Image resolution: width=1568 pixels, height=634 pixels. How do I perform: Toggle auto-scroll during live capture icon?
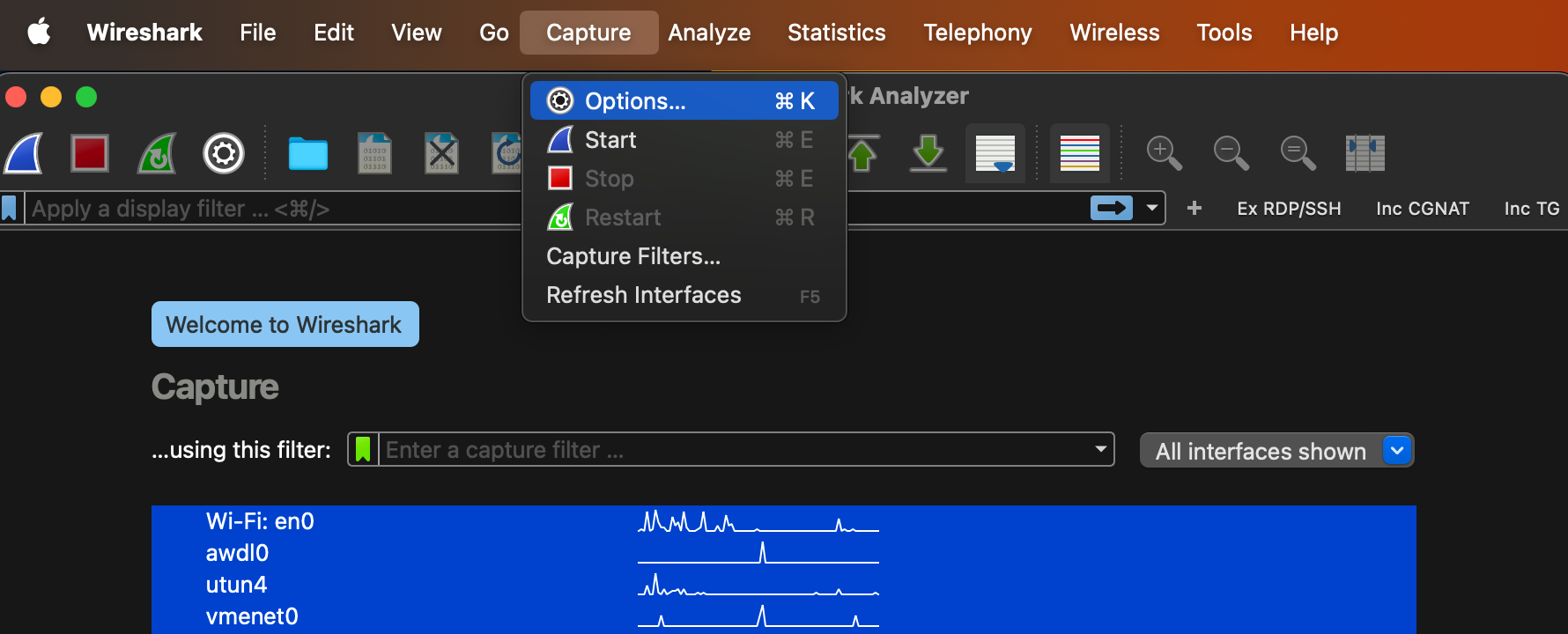coord(995,153)
